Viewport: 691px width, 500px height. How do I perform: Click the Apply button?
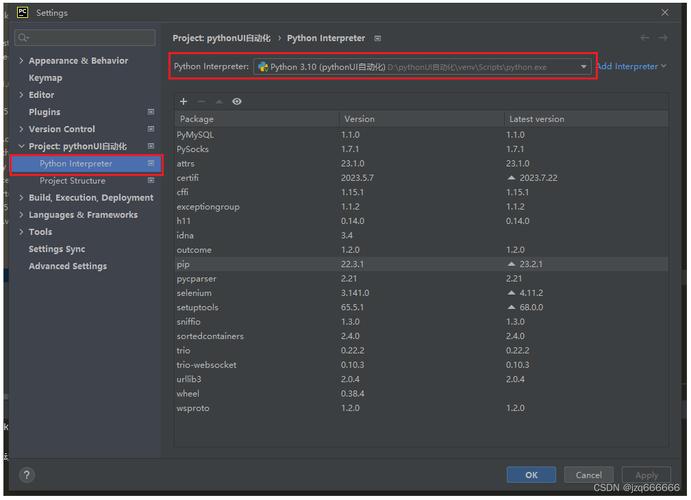click(x=646, y=475)
